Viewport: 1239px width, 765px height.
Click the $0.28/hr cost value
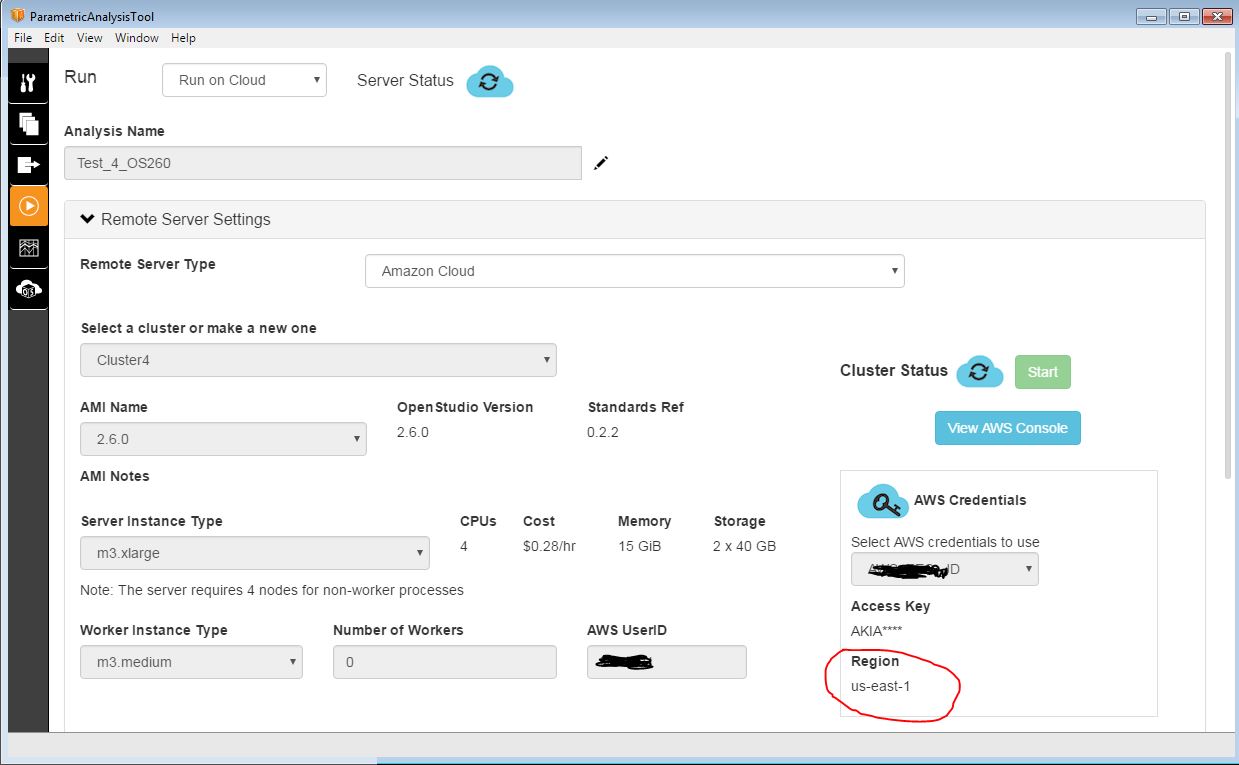click(549, 546)
